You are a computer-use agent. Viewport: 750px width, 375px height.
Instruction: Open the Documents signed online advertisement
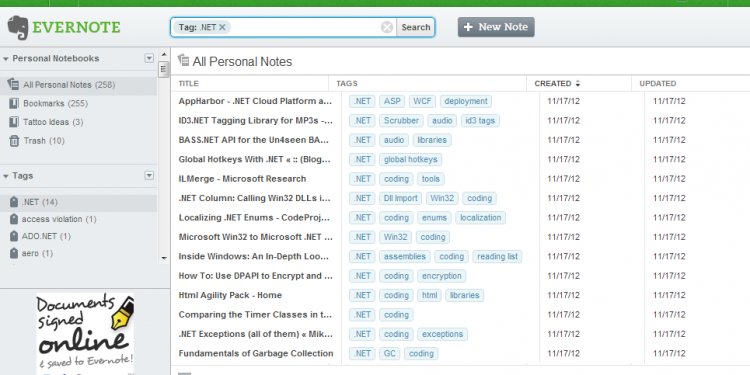[x=85, y=334]
